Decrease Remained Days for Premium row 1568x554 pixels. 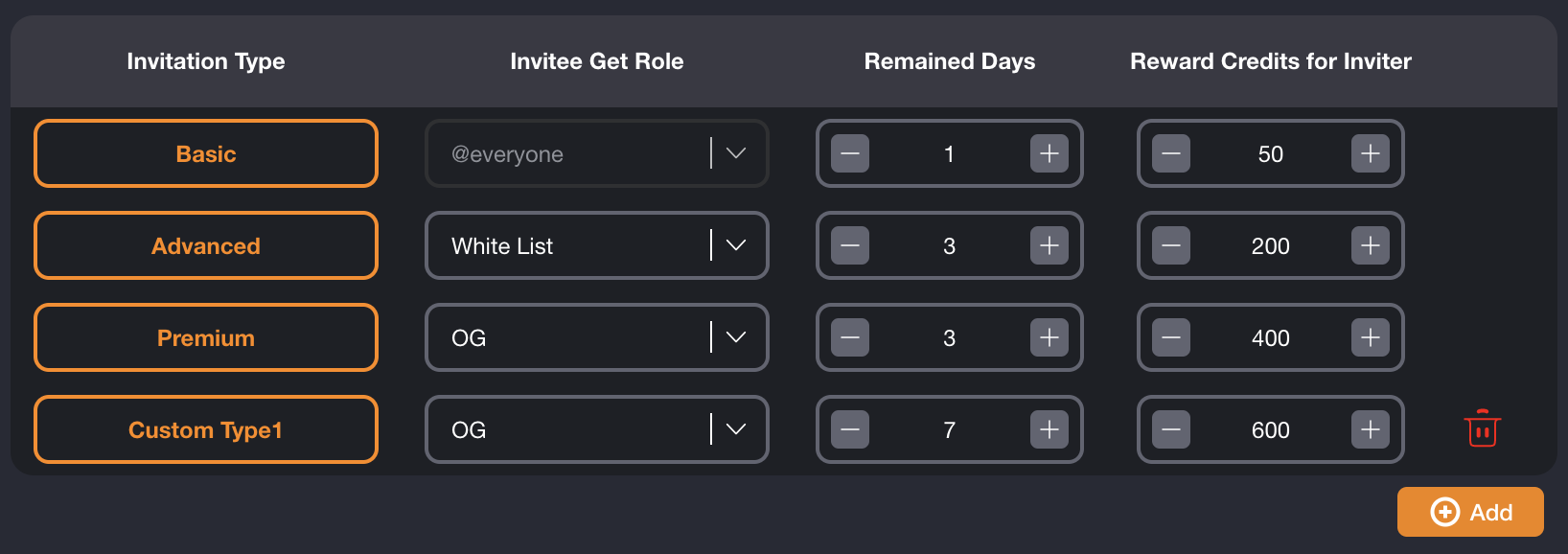click(850, 337)
